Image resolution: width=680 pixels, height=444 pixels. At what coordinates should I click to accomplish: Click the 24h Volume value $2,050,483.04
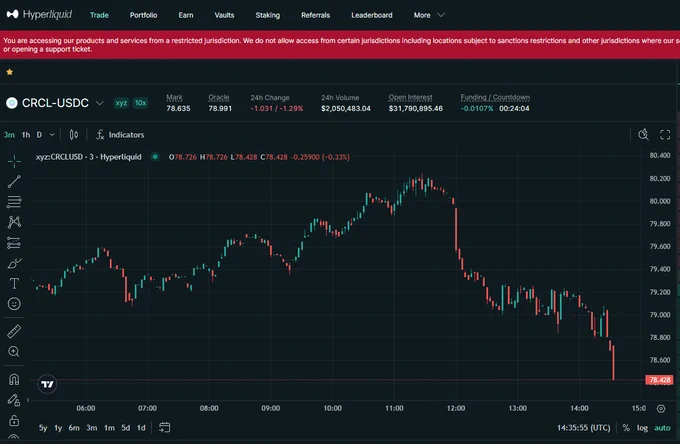(x=346, y=108)
